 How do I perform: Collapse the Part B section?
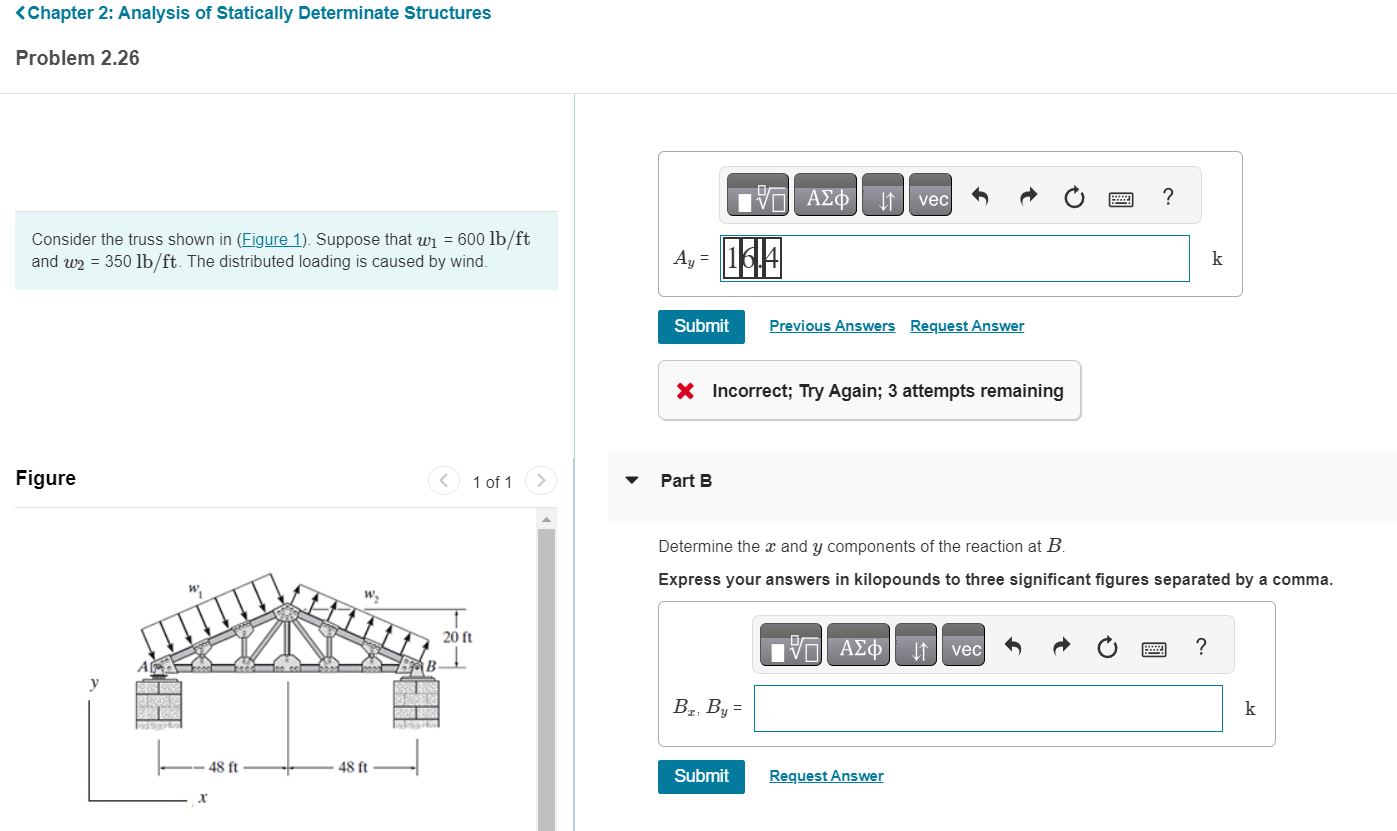click(631, 480)
